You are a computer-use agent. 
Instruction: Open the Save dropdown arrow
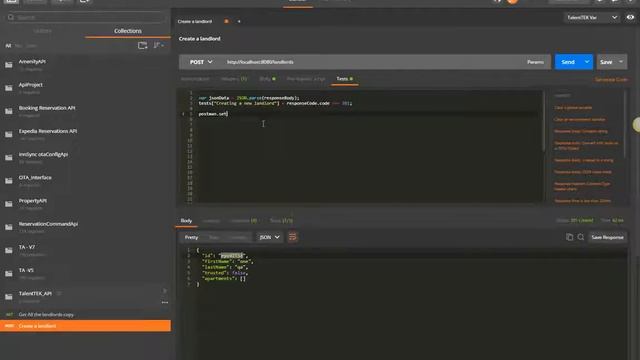click(x=621, y=62)
